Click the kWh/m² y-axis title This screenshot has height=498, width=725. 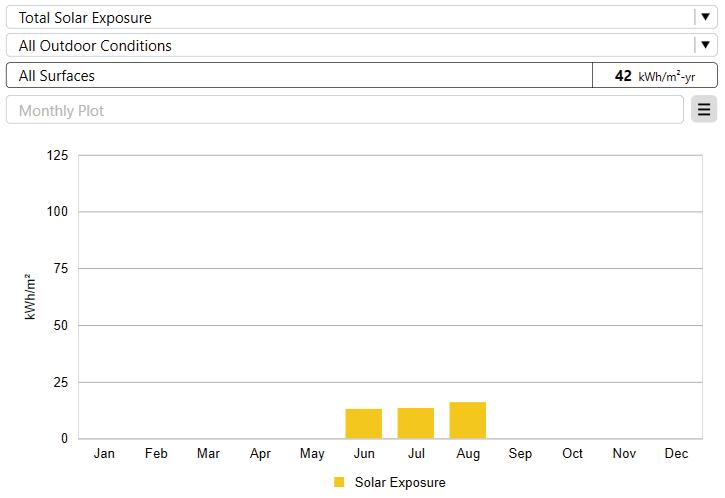tap(31, 297)
